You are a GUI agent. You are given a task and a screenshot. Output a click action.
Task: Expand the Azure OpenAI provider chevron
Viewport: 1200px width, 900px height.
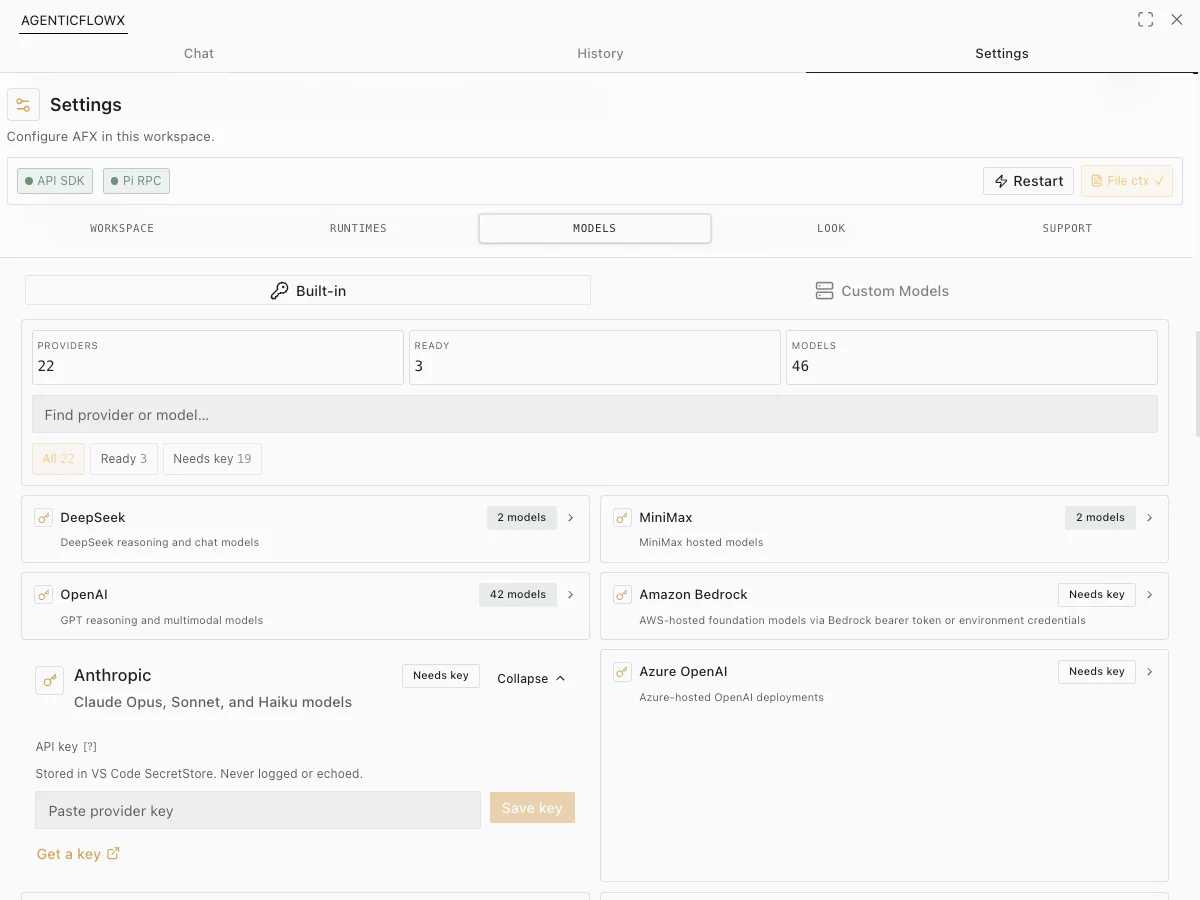[1150, 672]
